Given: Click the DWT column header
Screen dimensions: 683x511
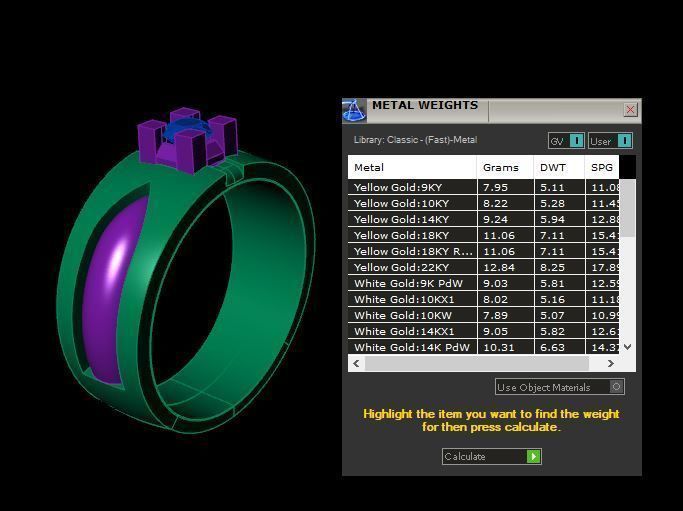Looking at the screenshot, I should 559,167.
